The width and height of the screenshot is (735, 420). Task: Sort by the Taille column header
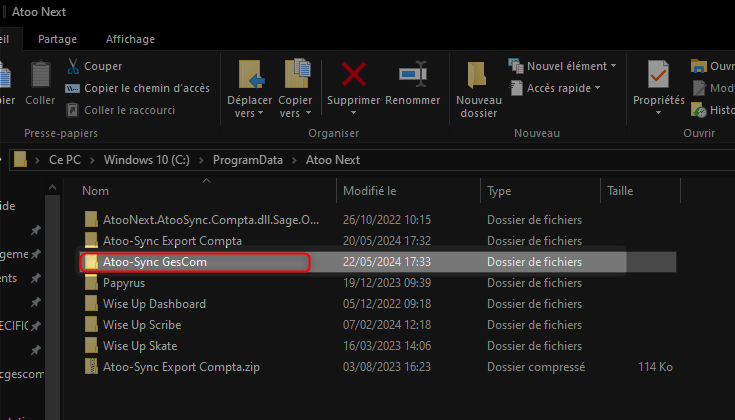point(620,191)
